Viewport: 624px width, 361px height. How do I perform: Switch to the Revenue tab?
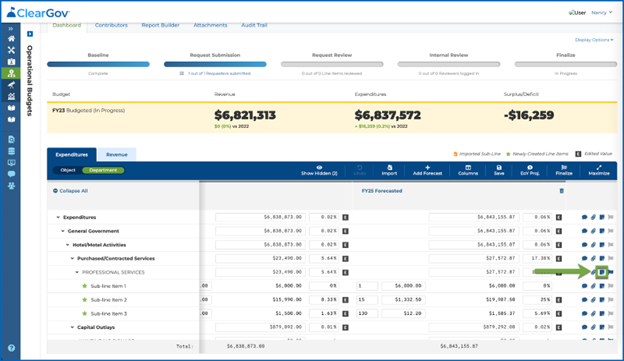117,154
